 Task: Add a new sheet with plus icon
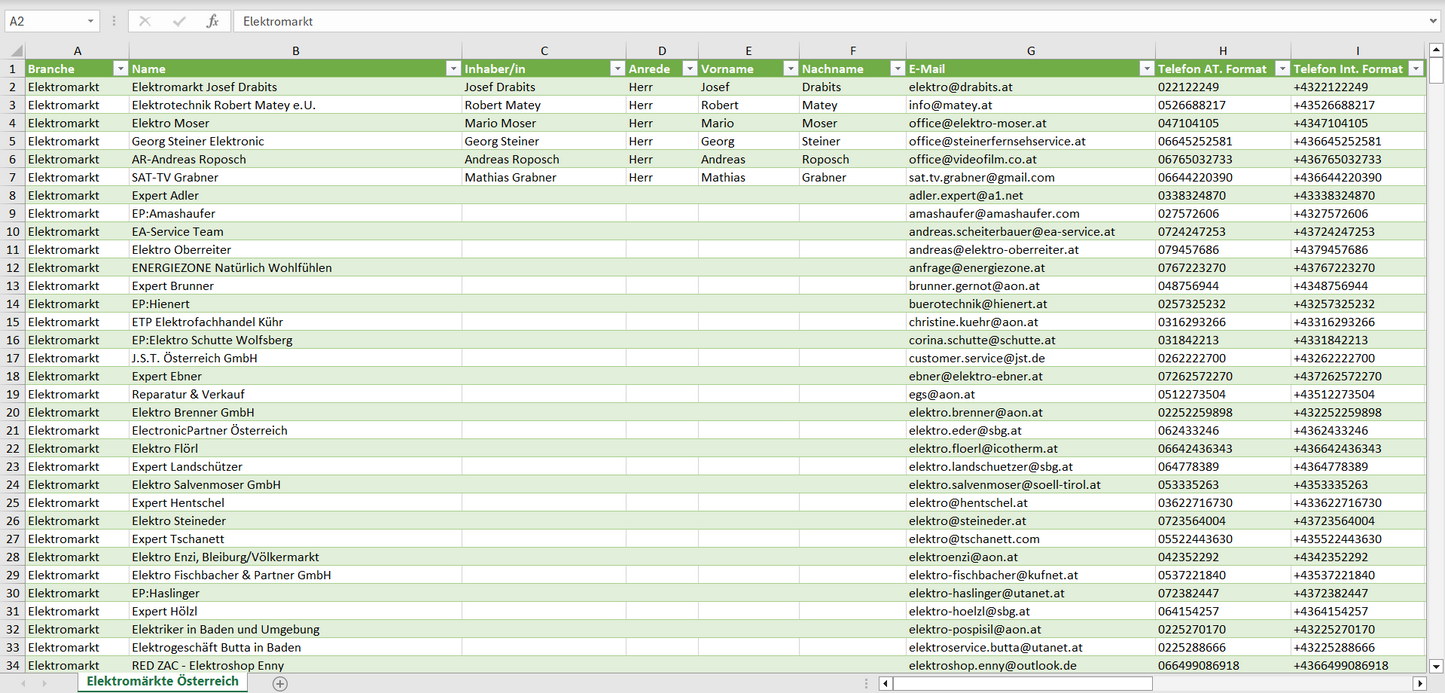(280, 683)
